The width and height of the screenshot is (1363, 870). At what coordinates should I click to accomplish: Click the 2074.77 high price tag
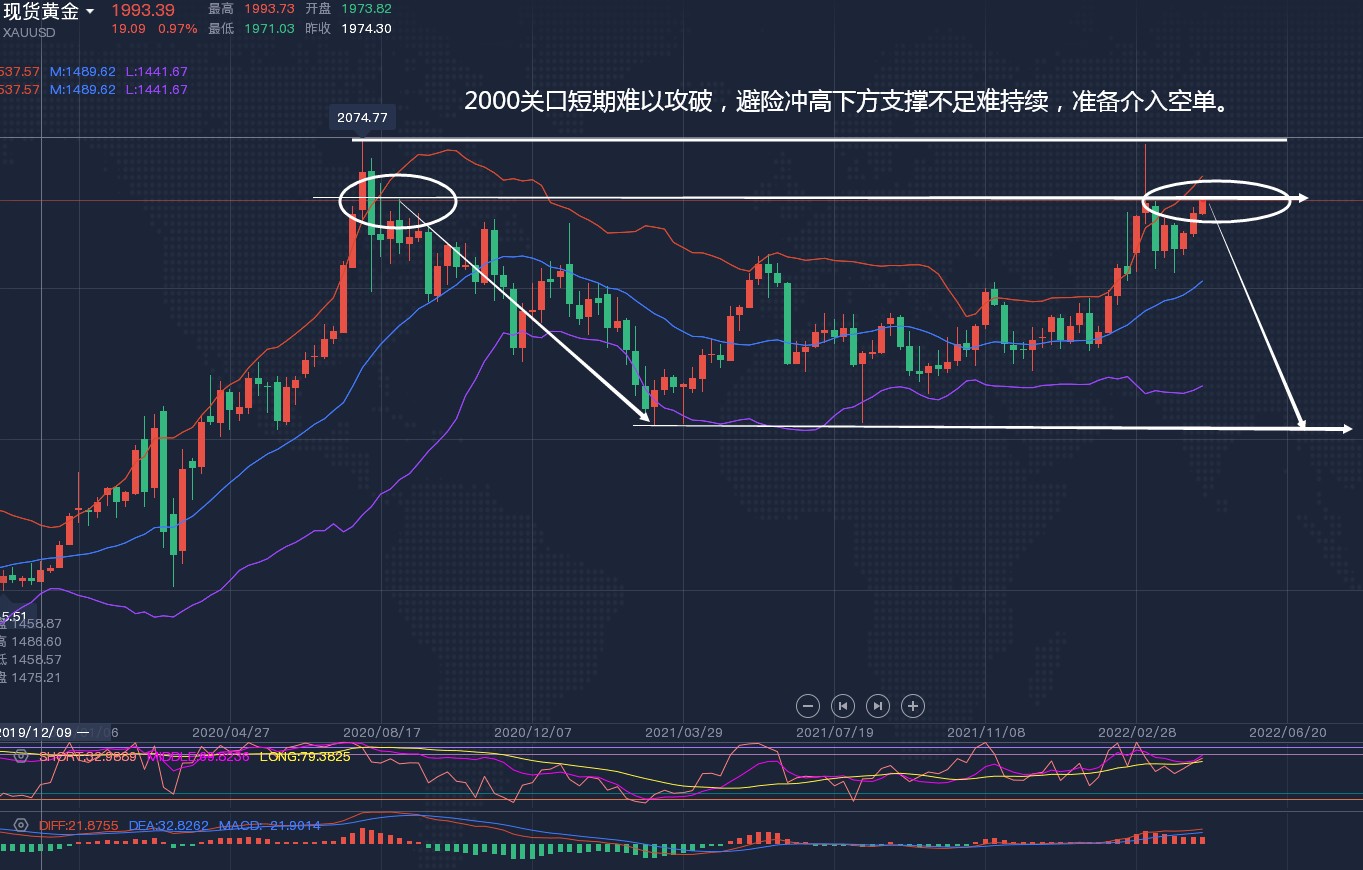click(x=362, y=118)
